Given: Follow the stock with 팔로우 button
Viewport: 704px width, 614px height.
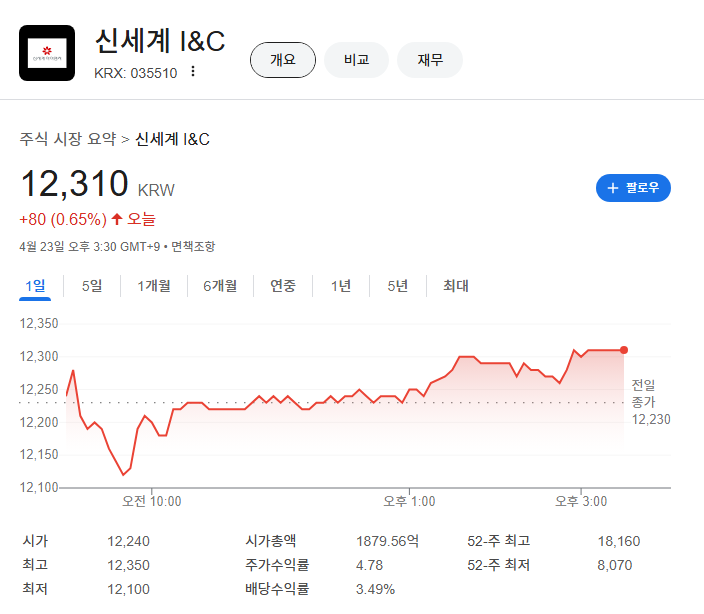Looking at the screenshot, I should pyautogui.click(x=633, y=188).
